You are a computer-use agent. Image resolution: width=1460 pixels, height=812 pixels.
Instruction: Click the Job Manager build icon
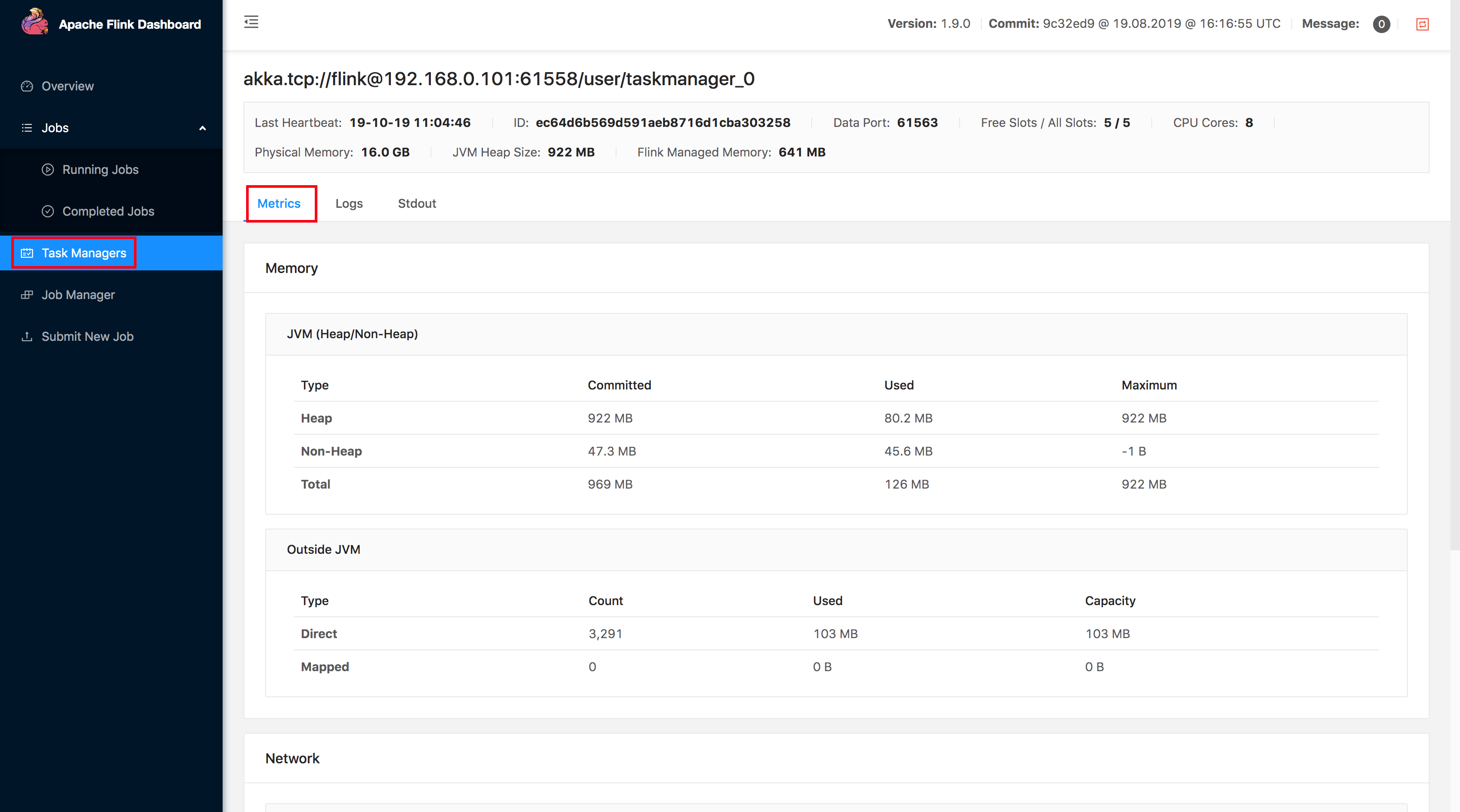point(27,295)
